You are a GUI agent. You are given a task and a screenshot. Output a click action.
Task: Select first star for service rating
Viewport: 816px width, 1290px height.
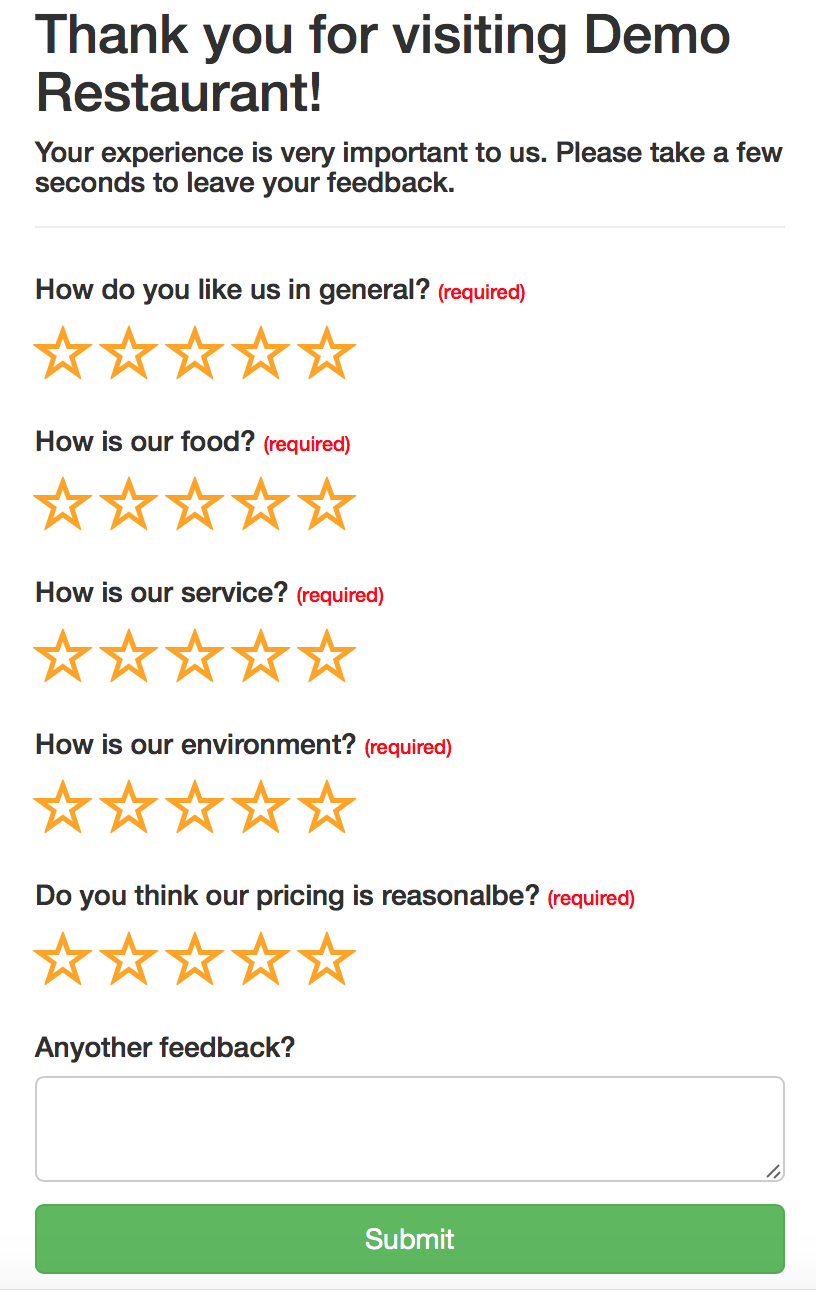click(63, 657)
